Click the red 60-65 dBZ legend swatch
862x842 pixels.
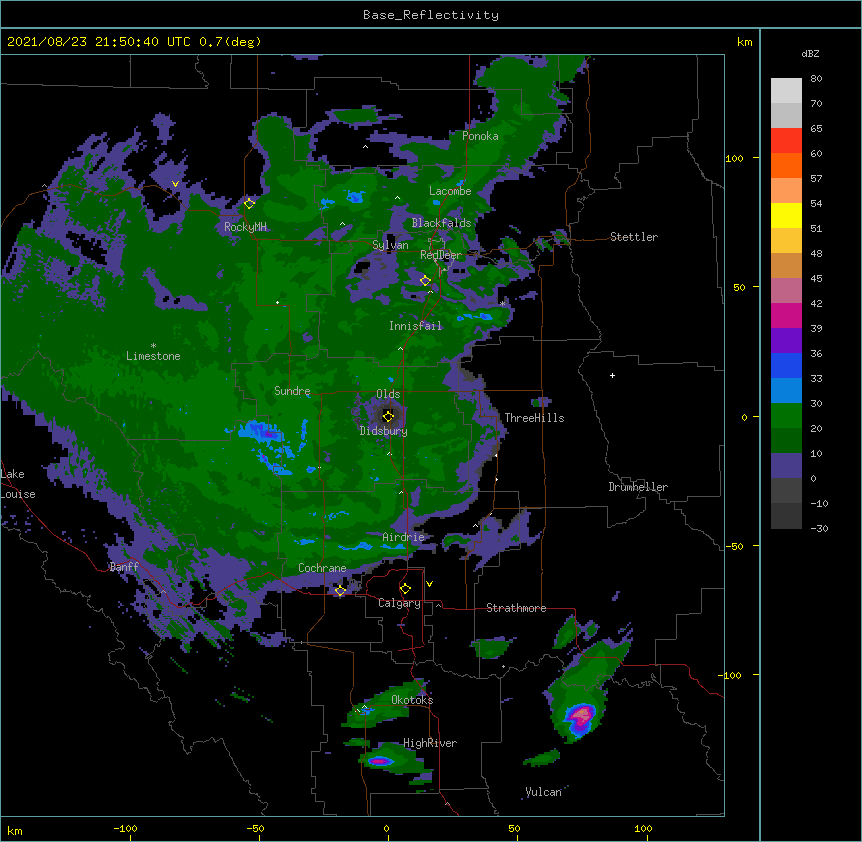786,140
